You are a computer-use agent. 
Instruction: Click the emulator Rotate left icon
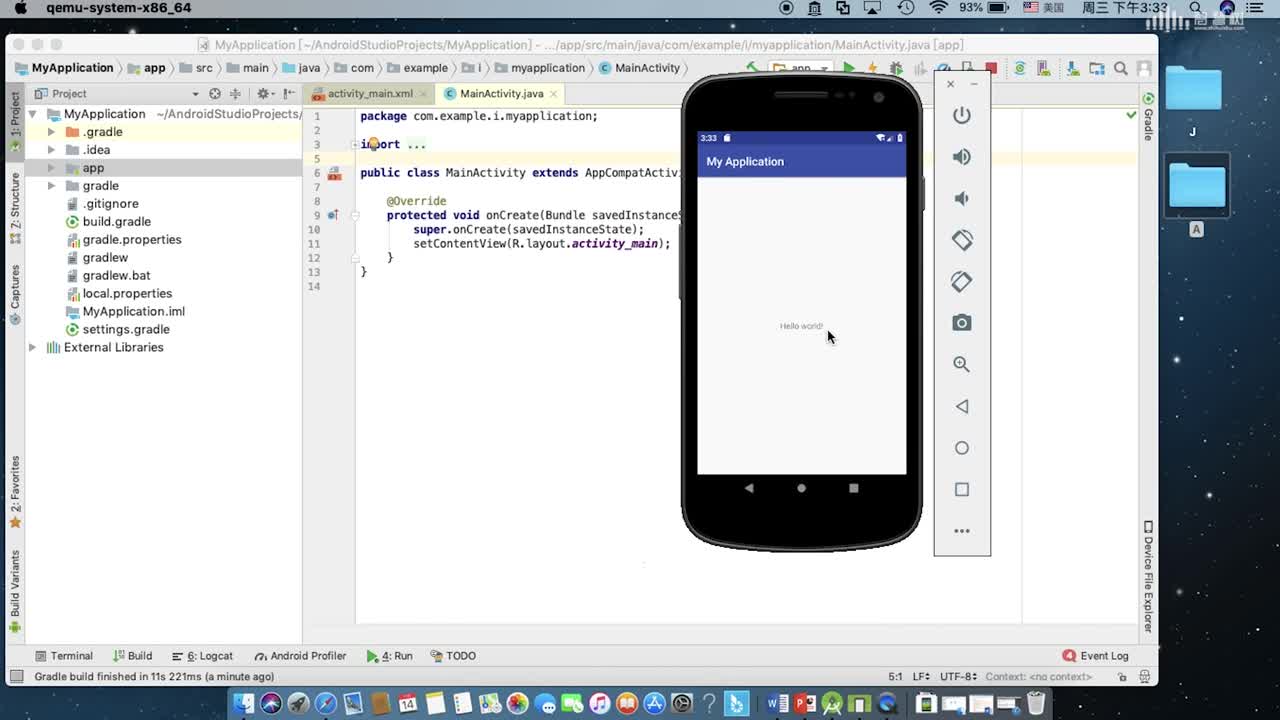961,240
